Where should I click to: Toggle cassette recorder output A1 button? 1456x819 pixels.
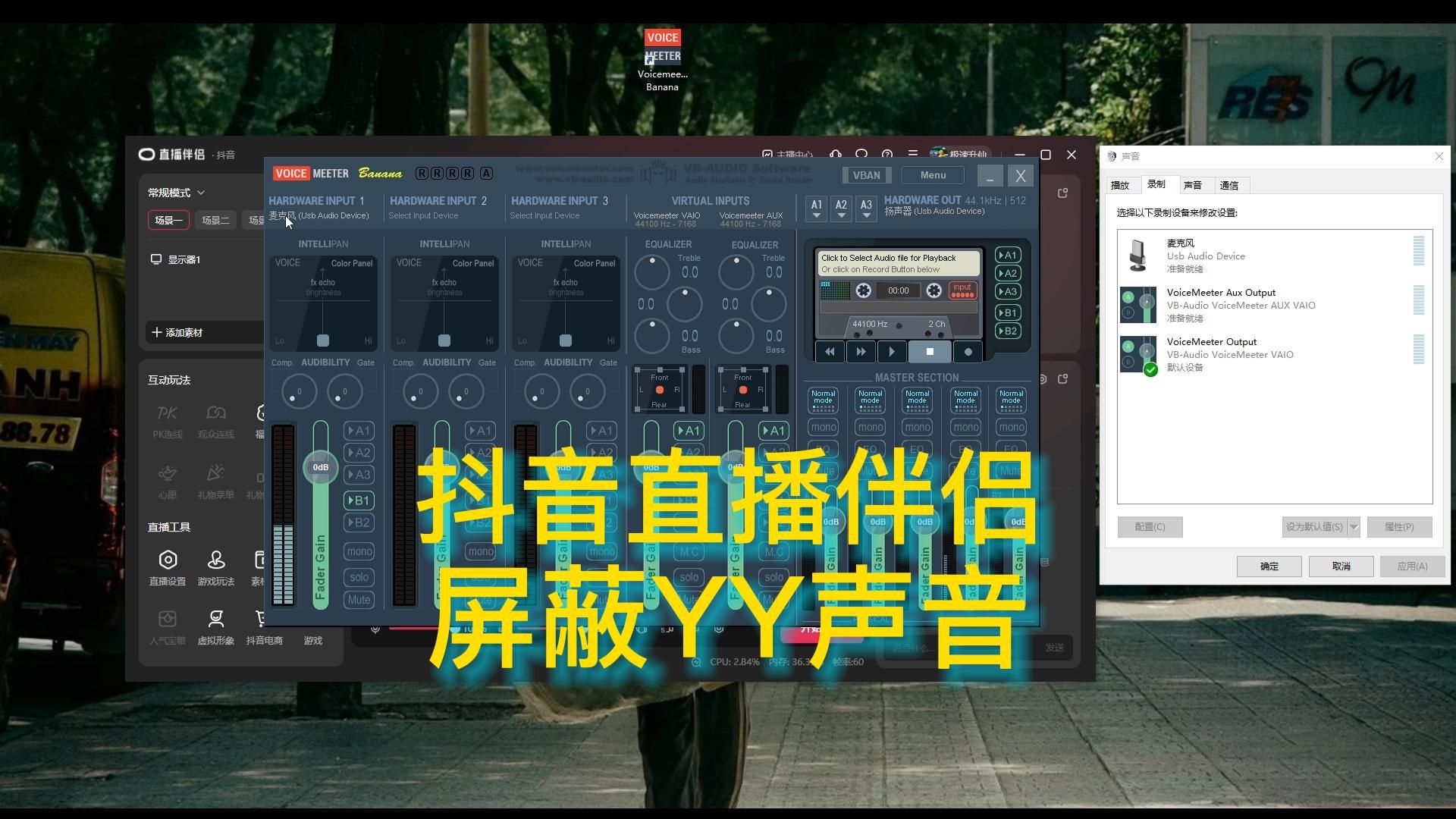1008,255
